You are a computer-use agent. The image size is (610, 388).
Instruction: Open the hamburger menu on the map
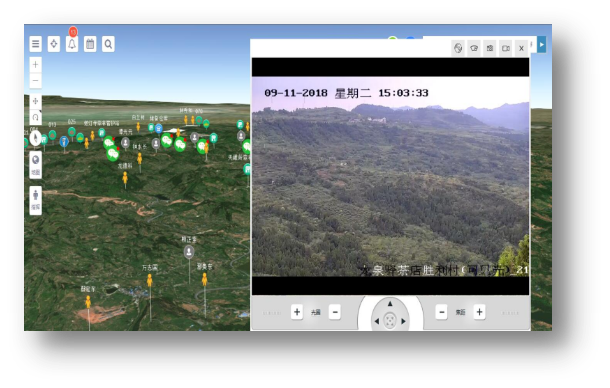[x=35, y=44]
